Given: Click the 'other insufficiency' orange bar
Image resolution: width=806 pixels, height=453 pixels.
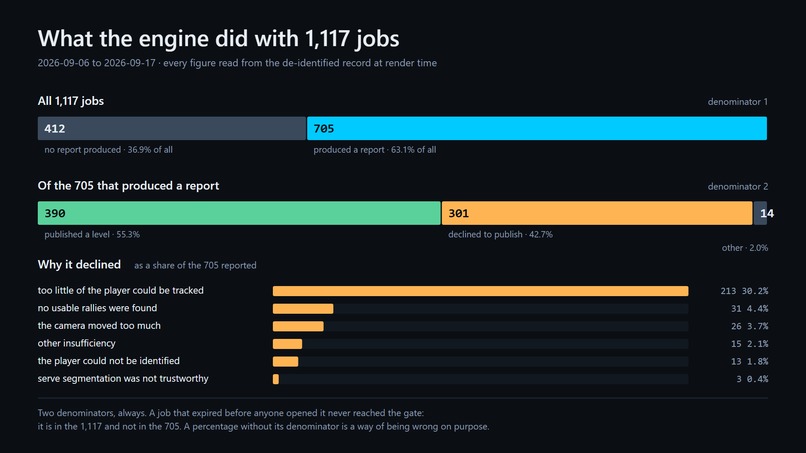Looking at the screenshot, I should click(287, 343).
